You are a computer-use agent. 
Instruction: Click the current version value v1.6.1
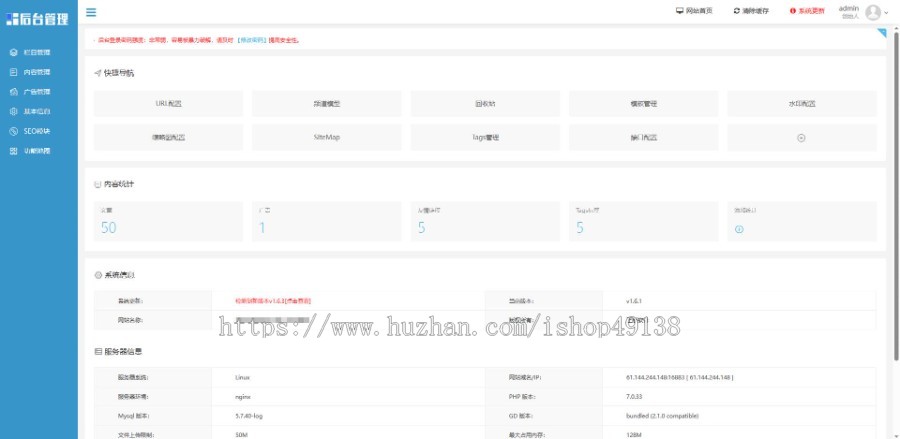634,301
